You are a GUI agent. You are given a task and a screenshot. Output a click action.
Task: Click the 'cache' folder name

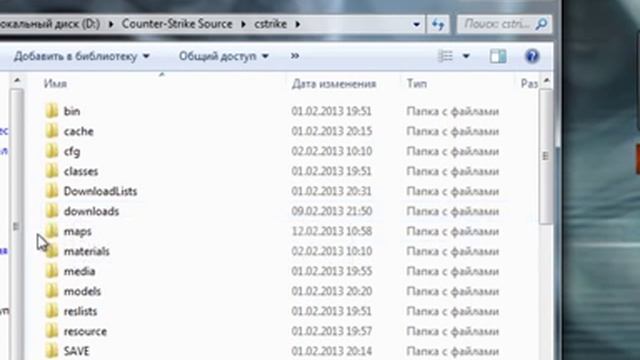coord(79,131)
